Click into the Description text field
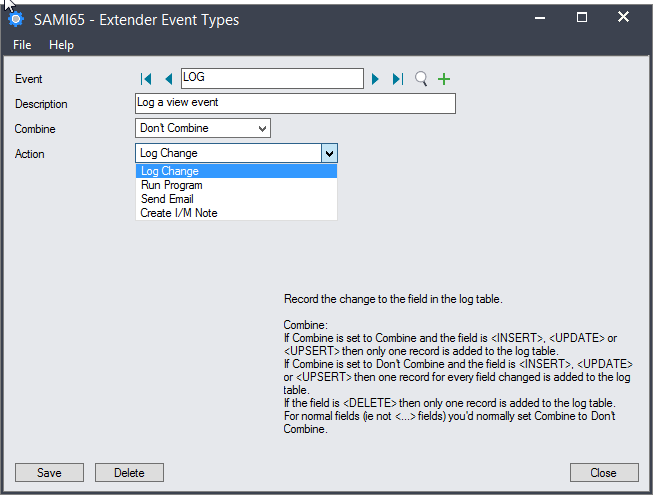Screen dimensions: 655x496 294,103
